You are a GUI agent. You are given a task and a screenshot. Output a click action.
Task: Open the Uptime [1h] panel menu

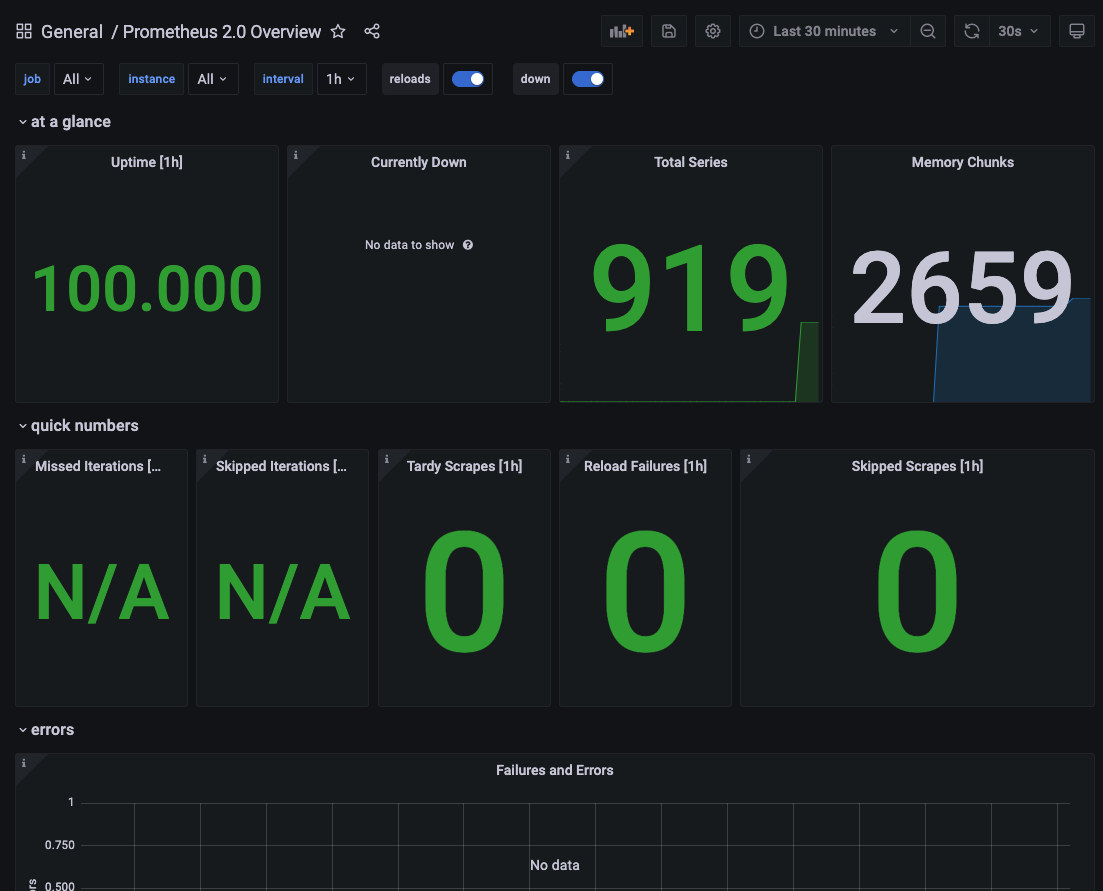pyautogui.click(x=146, y=162)
